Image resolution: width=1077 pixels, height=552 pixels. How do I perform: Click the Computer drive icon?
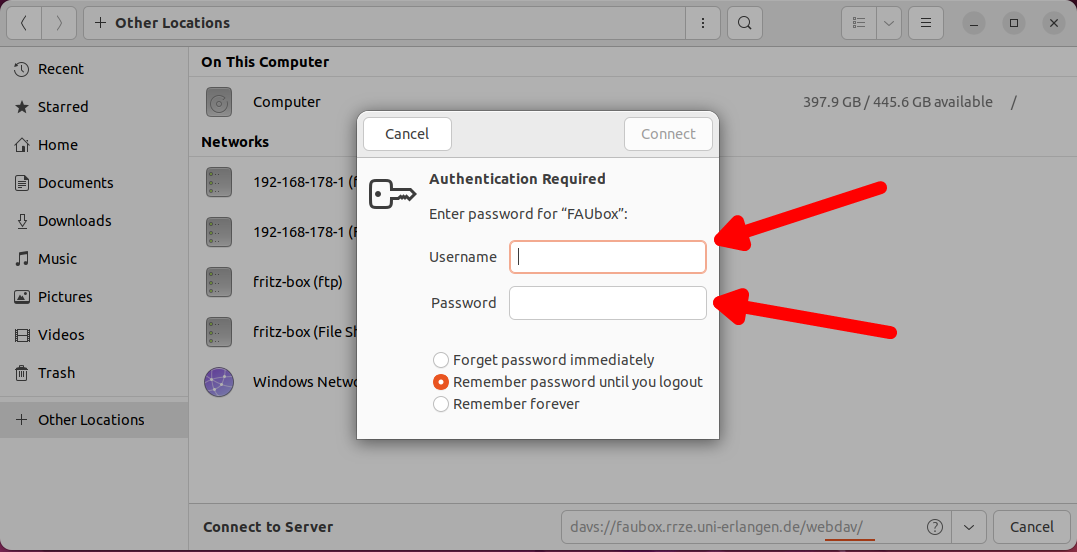(x=218, y=102)
